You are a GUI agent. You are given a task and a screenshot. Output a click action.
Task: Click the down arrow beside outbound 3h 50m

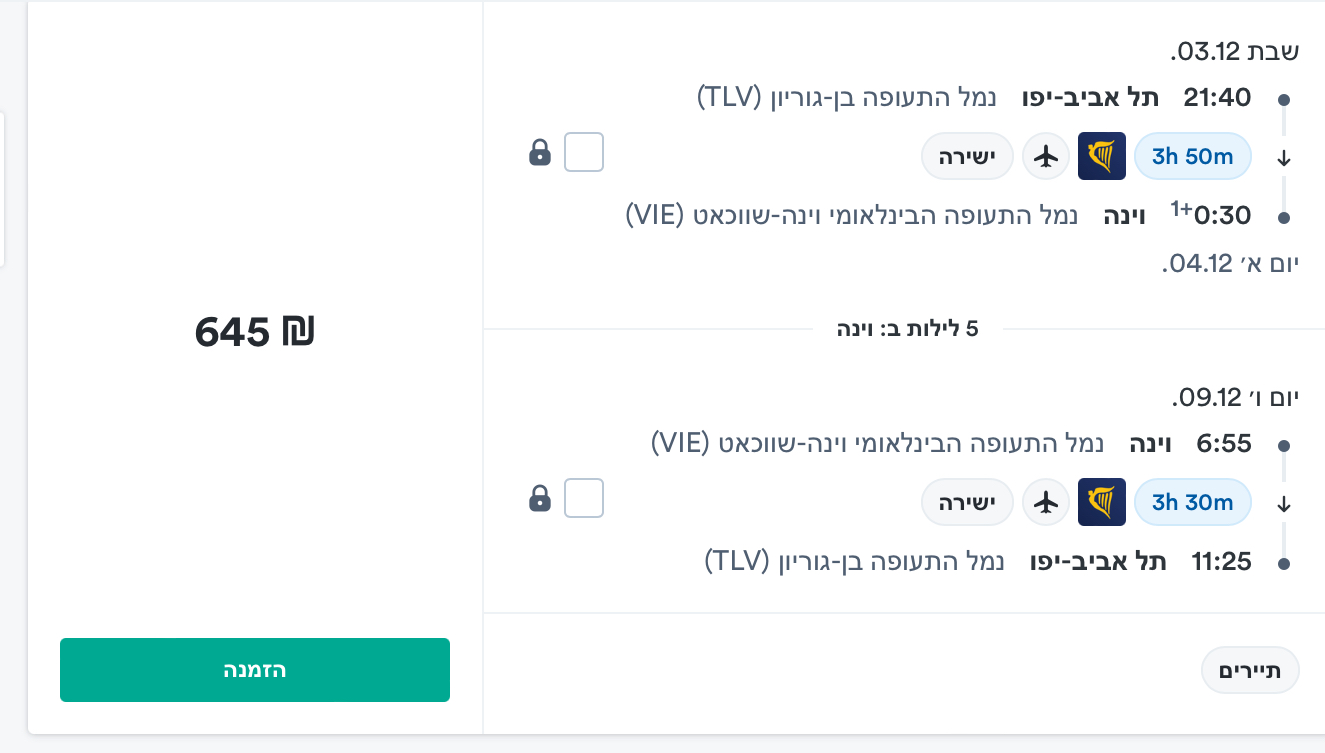pyautogui.click(x=1285, y=158)
